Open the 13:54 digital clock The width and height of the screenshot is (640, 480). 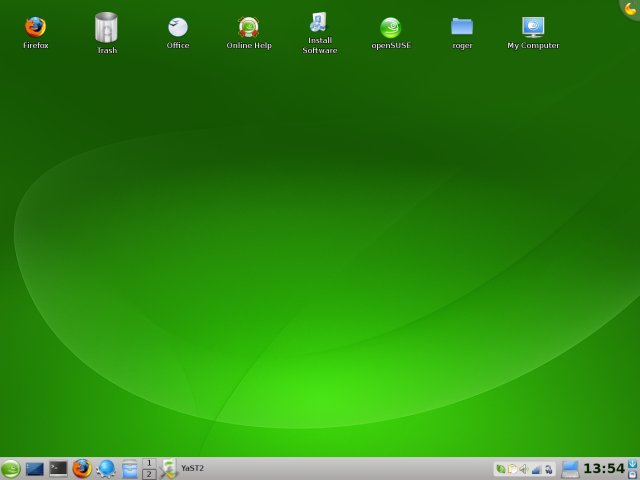point(604,469)
